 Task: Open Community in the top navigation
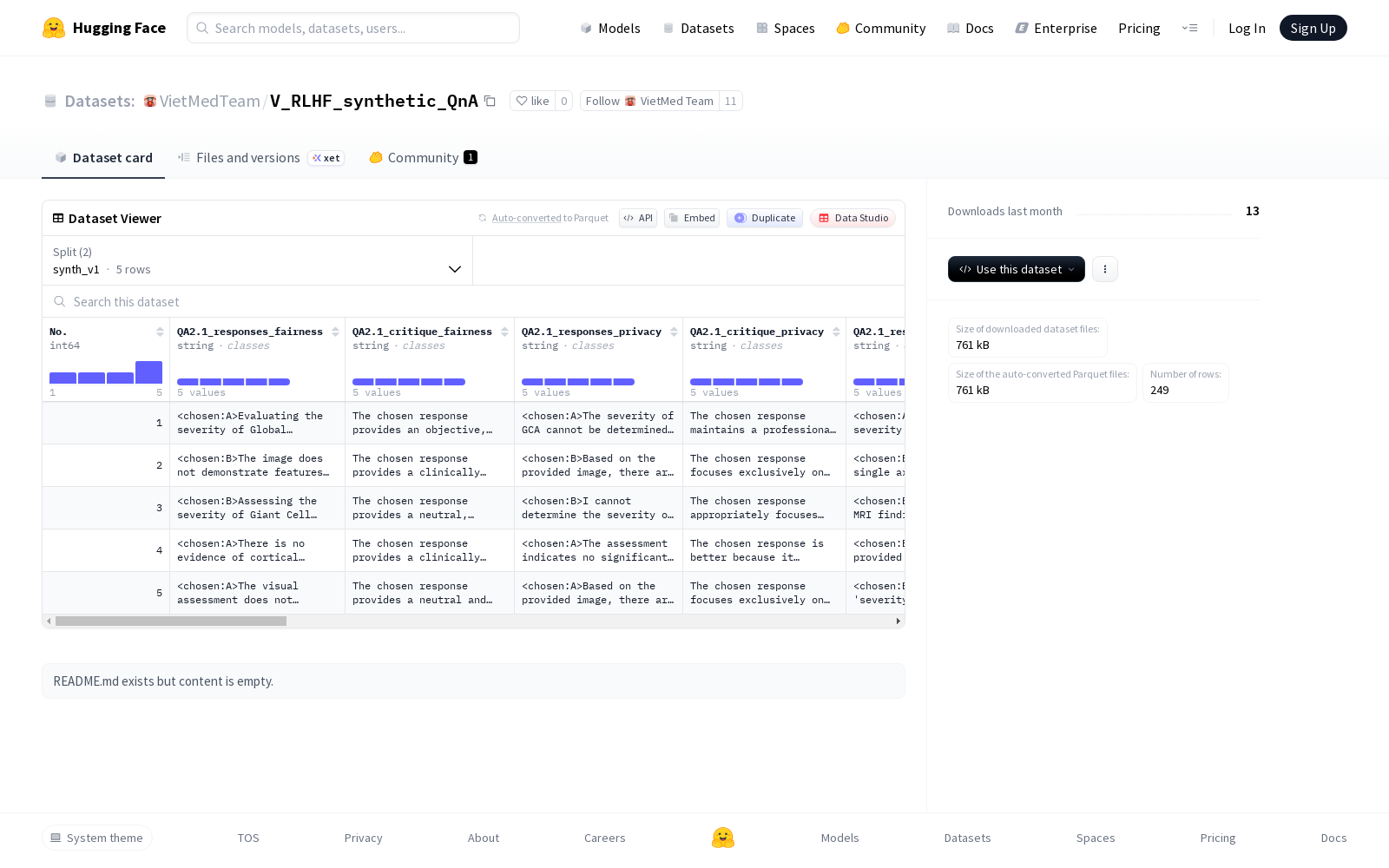point(881,28)
